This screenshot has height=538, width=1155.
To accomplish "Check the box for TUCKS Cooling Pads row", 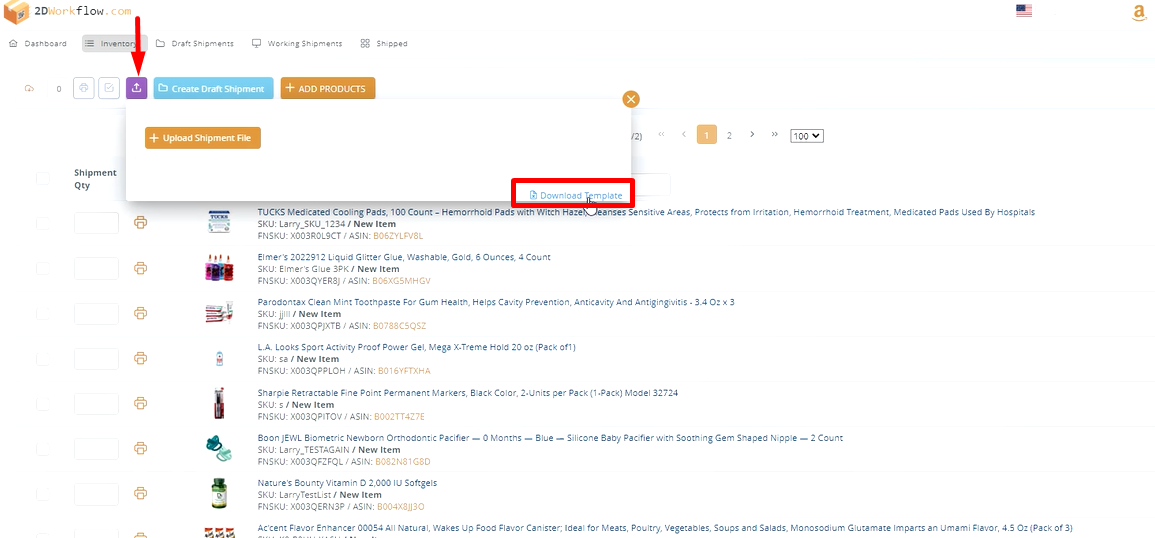I will point(43,223).
